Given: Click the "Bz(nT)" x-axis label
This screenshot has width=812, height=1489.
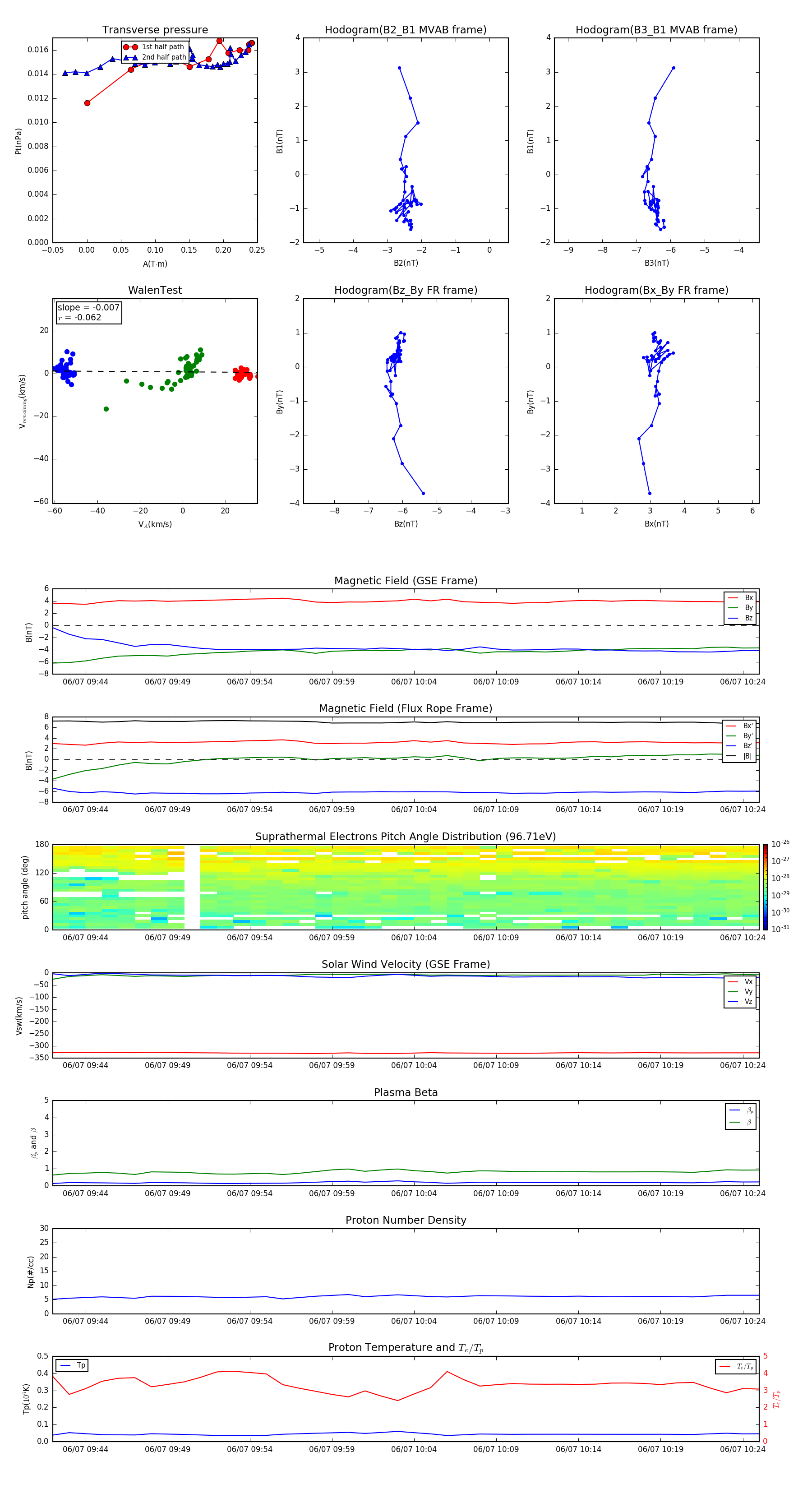Looking at the screenshot, I should coord(406,524).
